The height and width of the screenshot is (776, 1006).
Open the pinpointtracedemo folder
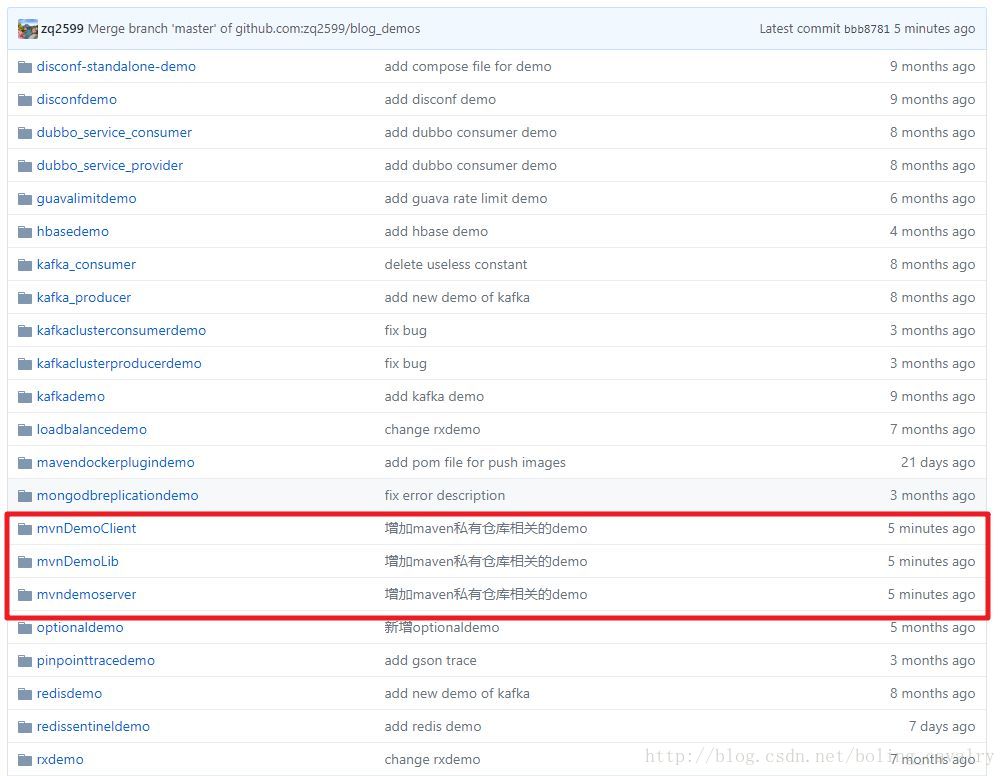pyautogui.click(x=96, y=661)
